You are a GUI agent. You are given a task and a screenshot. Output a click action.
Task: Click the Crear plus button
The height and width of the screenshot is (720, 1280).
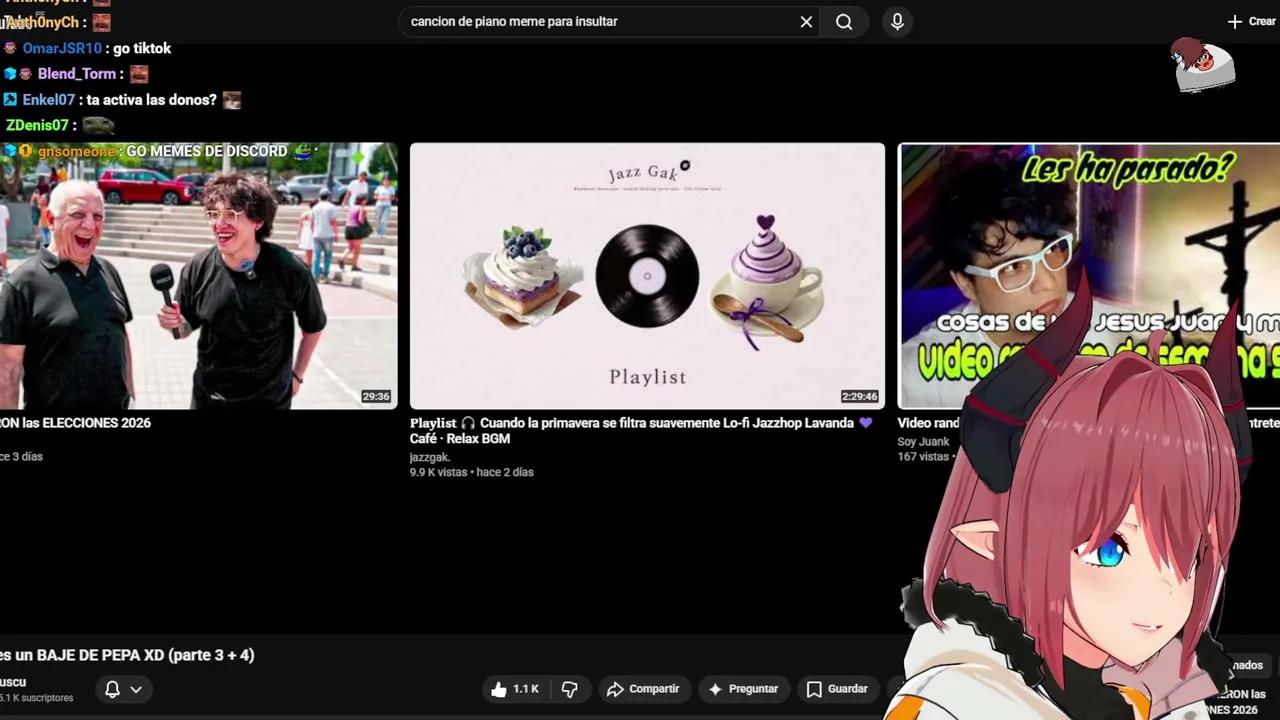1251,21
